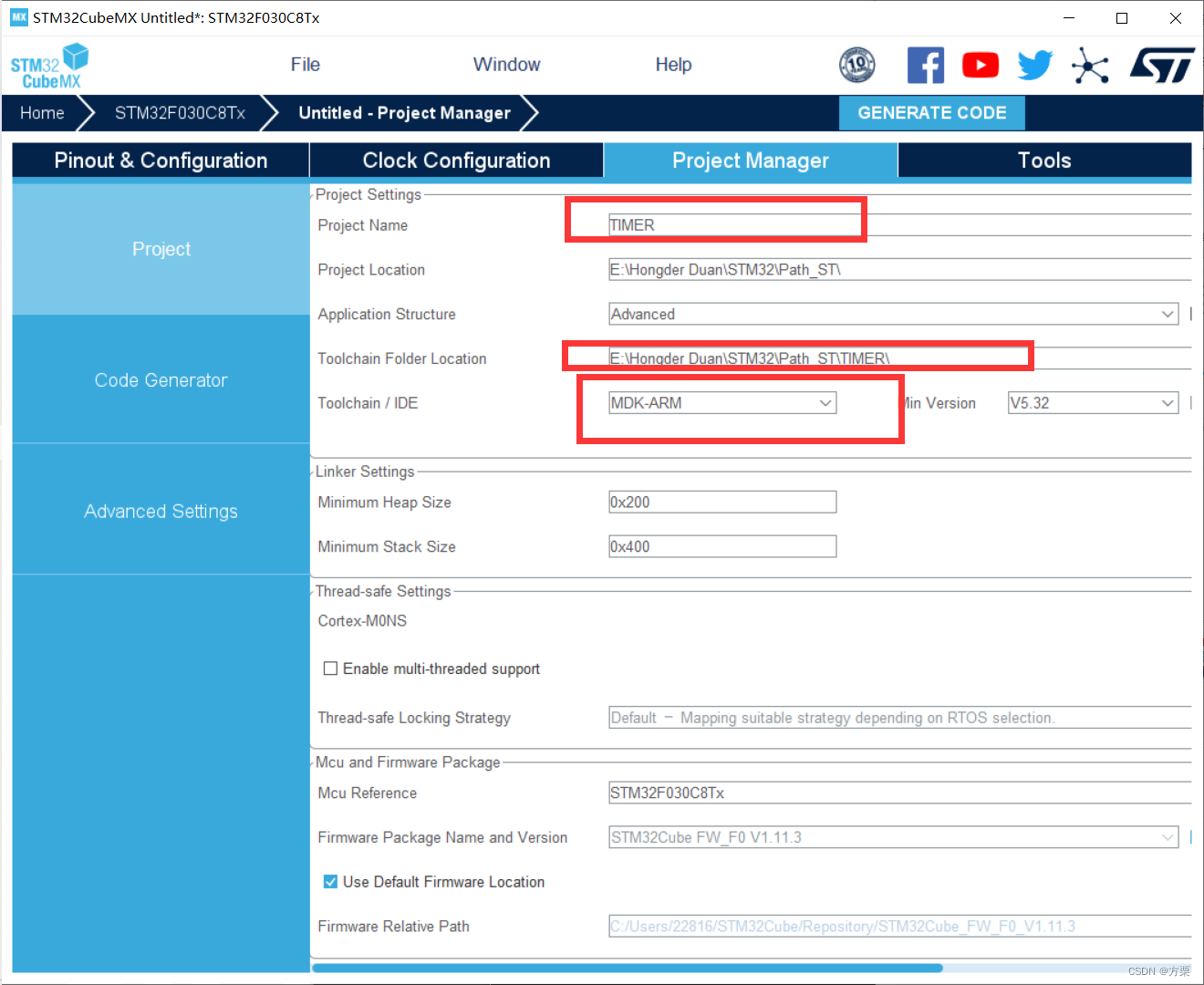The width and height of the screenshot is (1204, 985).
Task: Select Untitled - Project Manager breadcrumb
Action: pyautogui.click(x=404, y=113)
